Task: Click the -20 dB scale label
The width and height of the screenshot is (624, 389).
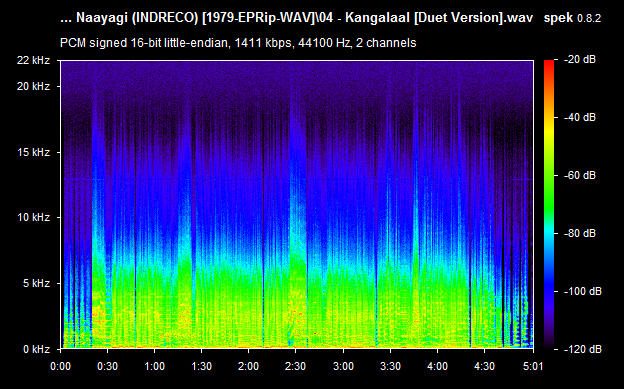Action: pyautogui.click(x=580, y=59)
